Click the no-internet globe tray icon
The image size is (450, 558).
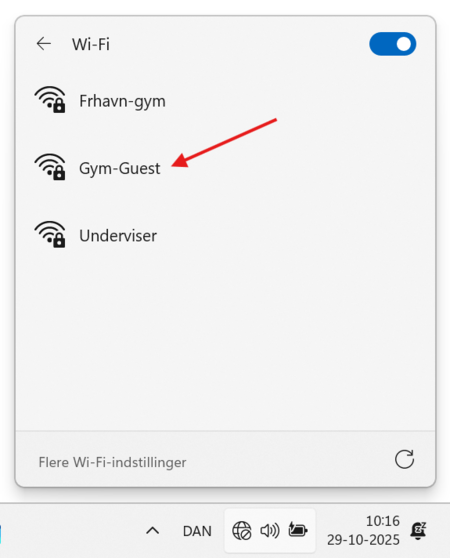coord(242,531)
